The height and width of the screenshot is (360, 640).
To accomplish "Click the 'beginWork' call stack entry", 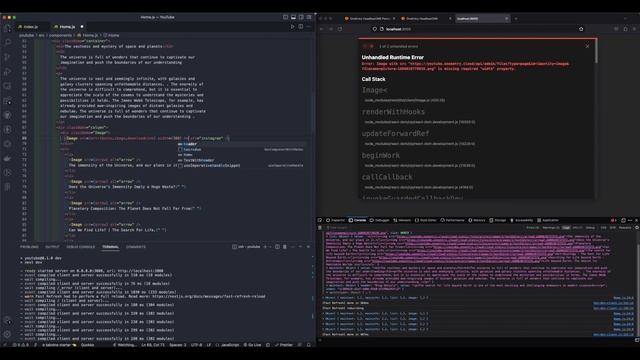I will (x=380, y=156).
